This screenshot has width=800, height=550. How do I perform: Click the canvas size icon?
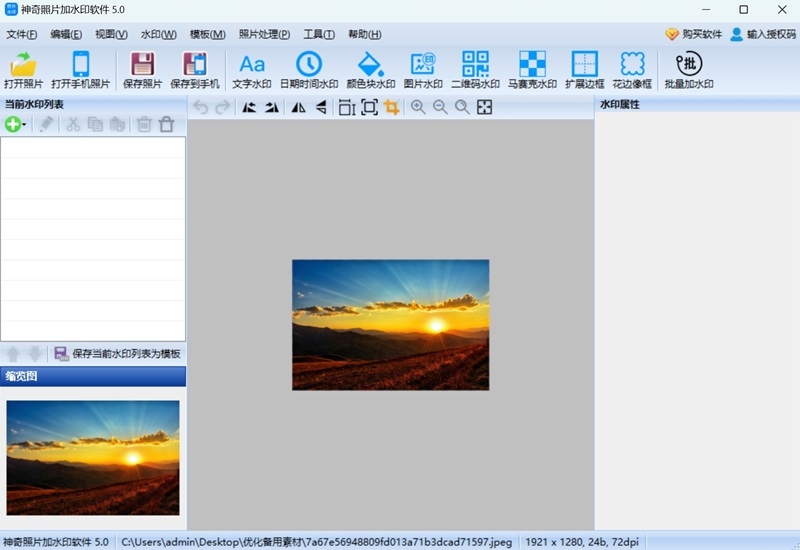click(x=369, y=107)
